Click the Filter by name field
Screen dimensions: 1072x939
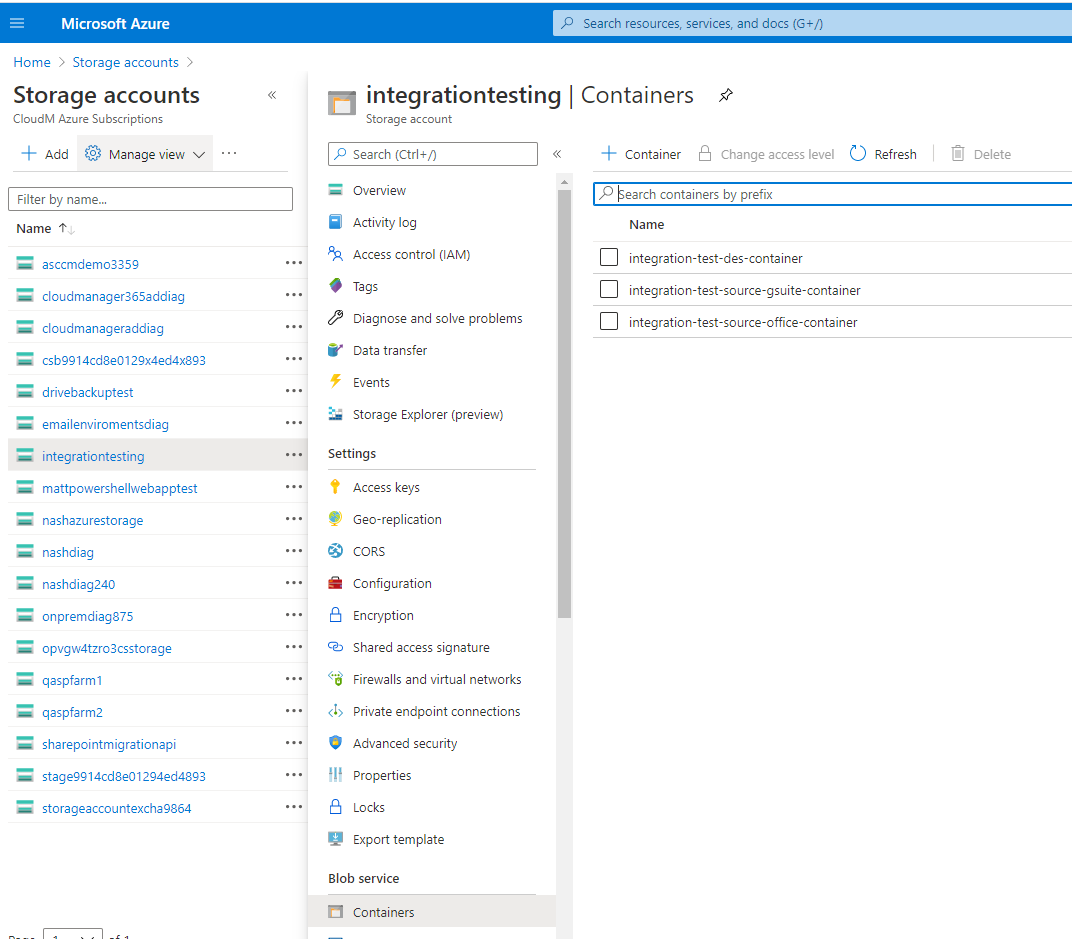pyautogui.click(x=150, y=199)
